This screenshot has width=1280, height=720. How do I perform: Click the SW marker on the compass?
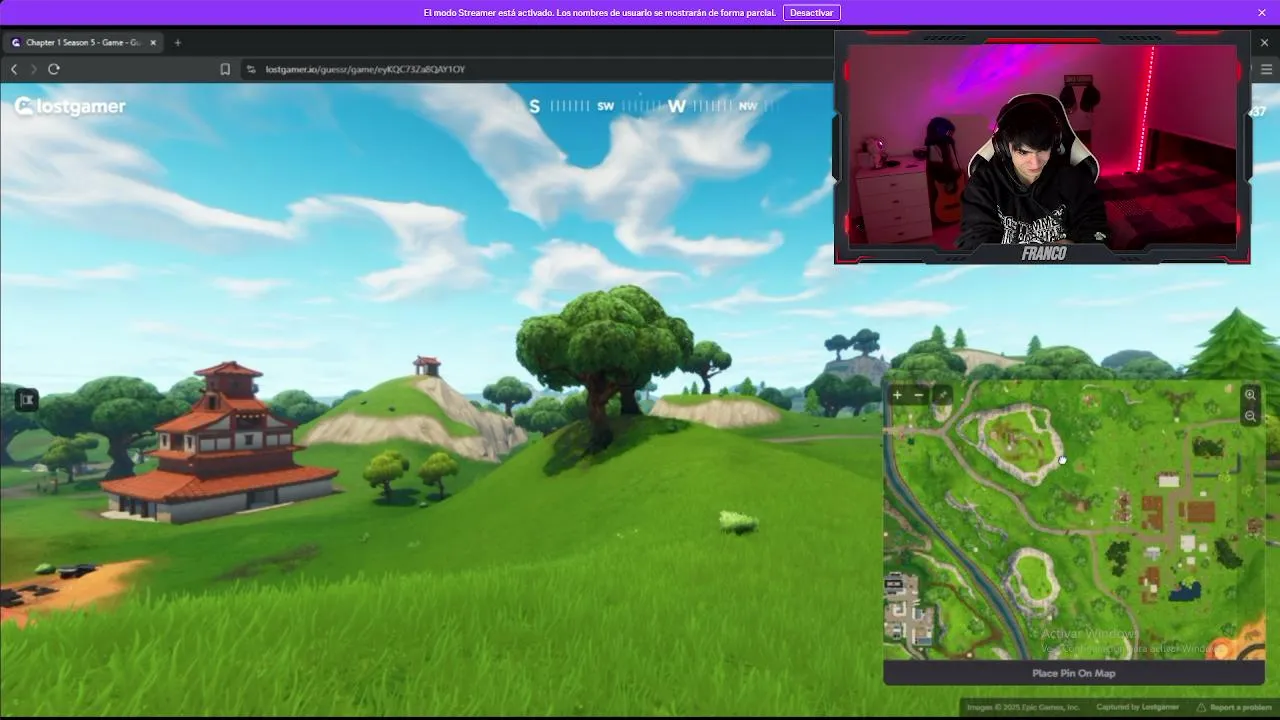[606, 106]
